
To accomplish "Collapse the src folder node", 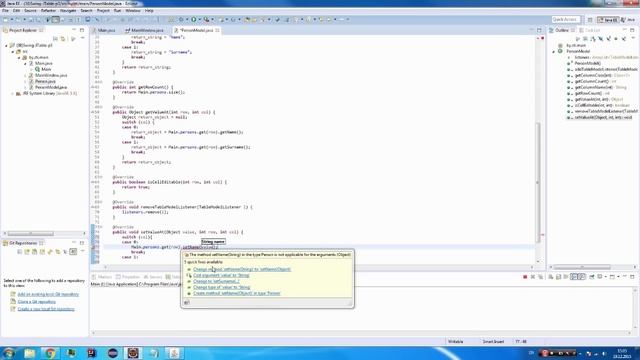I will (x=13, y=52).
